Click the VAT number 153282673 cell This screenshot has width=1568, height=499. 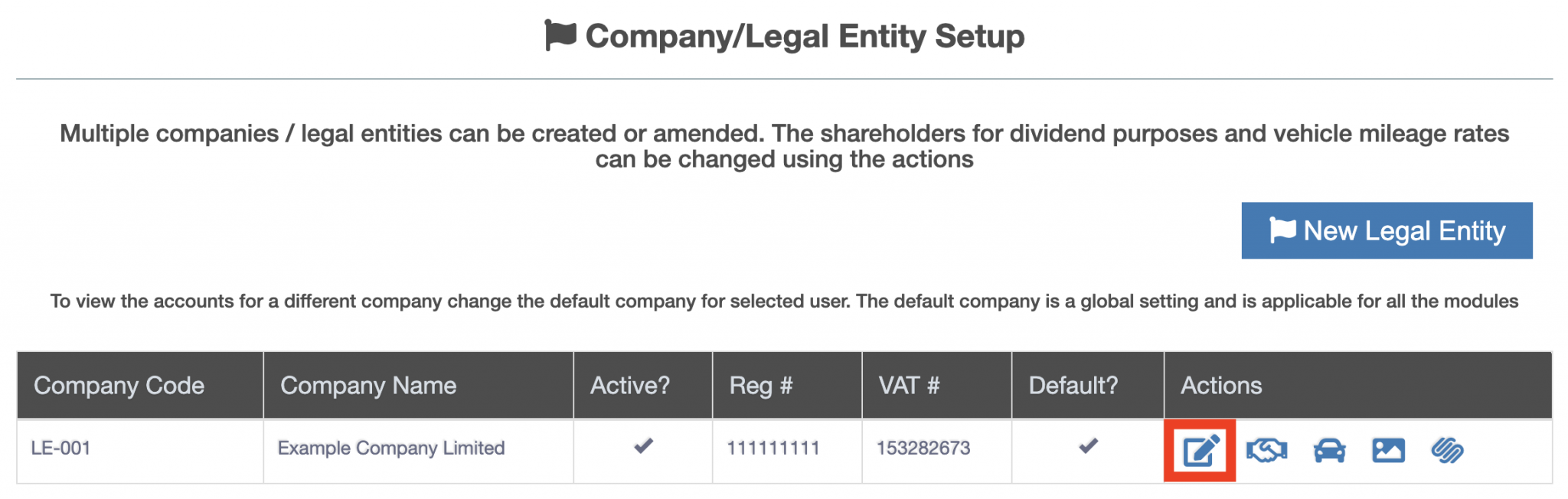tap(923, 448)
